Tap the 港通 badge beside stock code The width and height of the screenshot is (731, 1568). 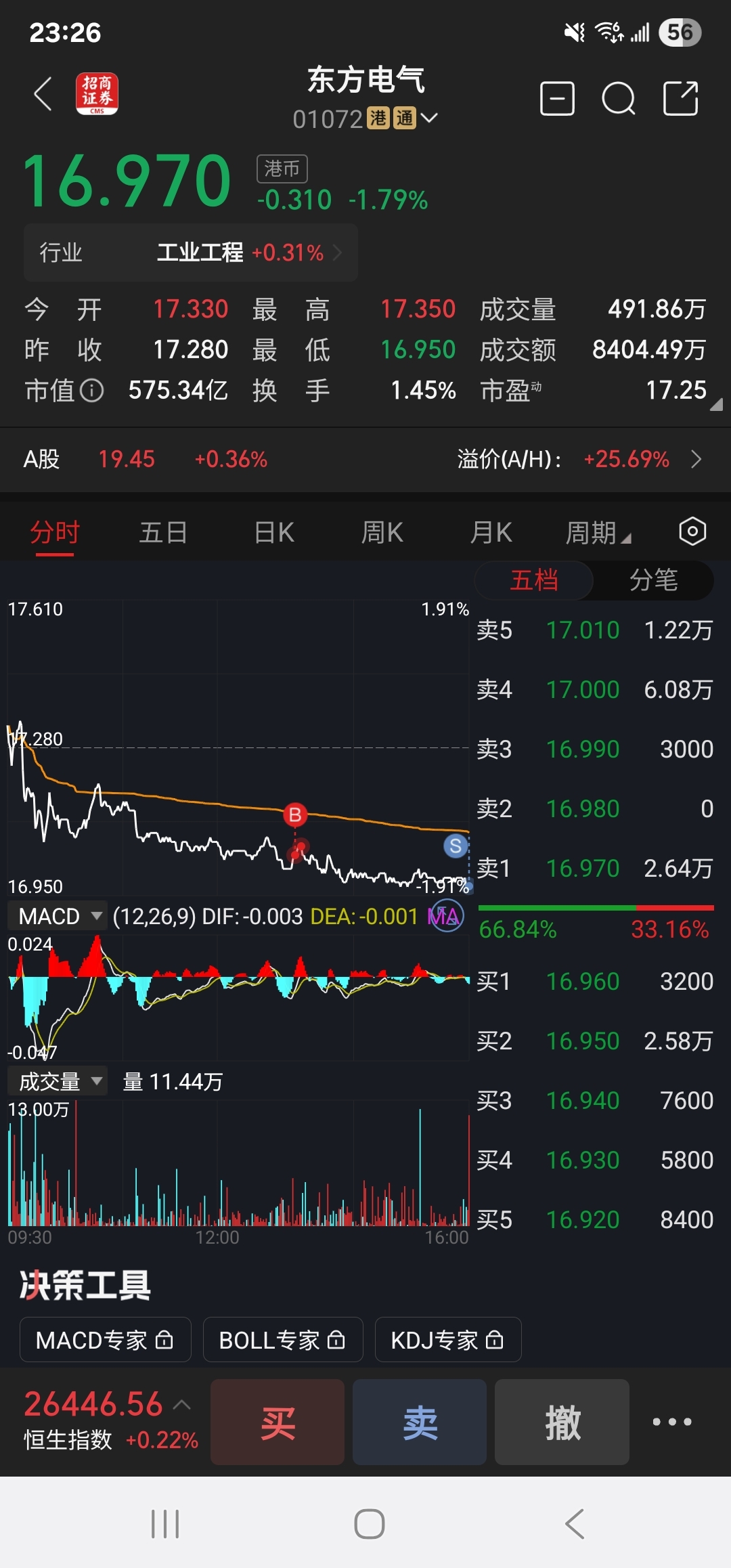coord(392,118)
